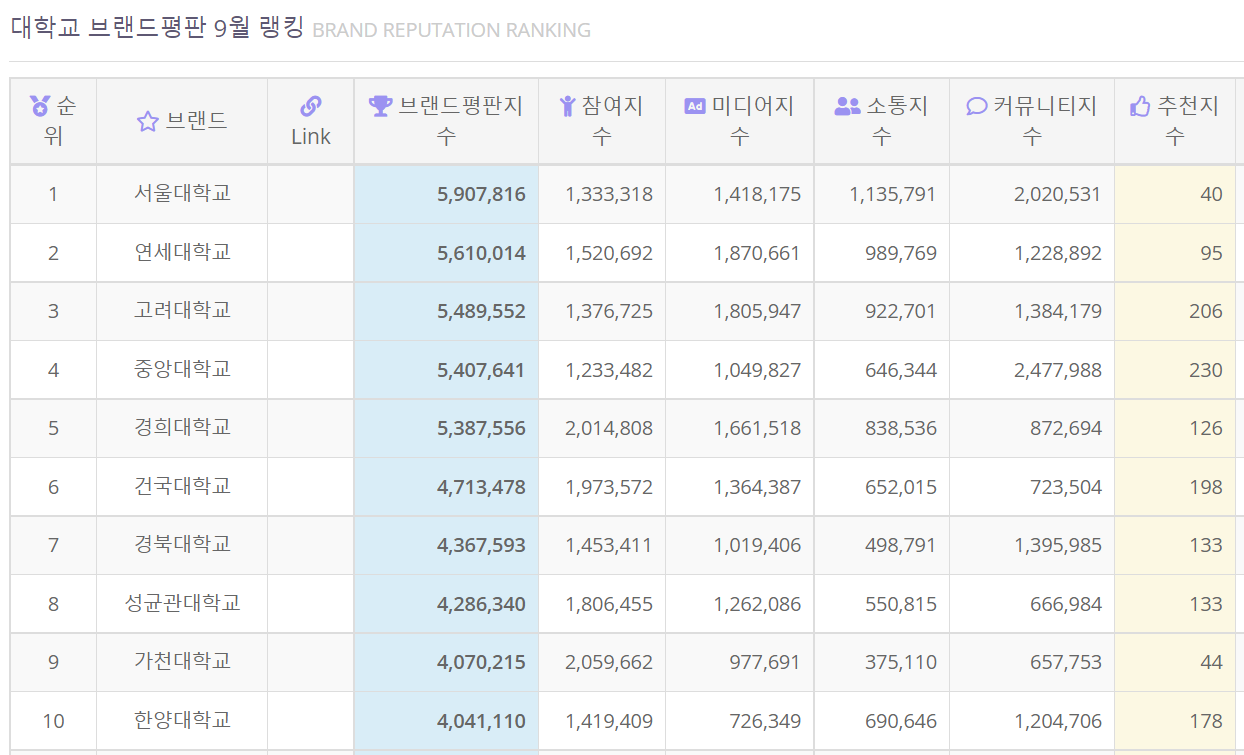Click the person icon in 참여지수 header
The width and height of the screenshot is (1244, 755).
pyautogui.click(x=567, y=105)
